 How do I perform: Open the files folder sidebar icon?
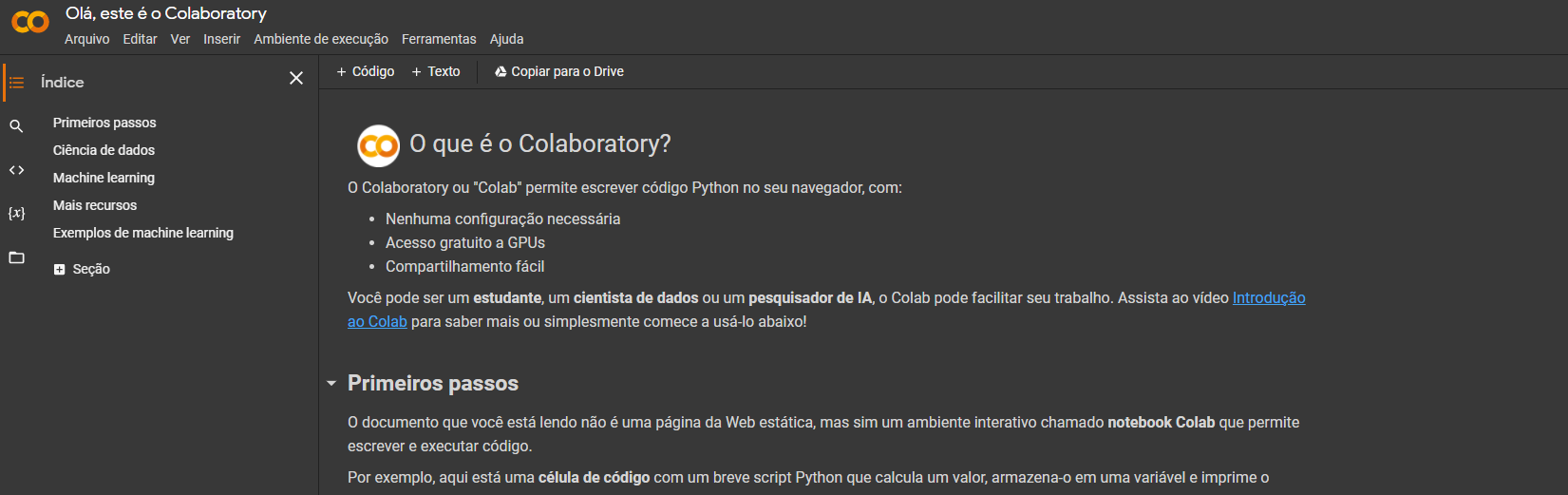16,257
